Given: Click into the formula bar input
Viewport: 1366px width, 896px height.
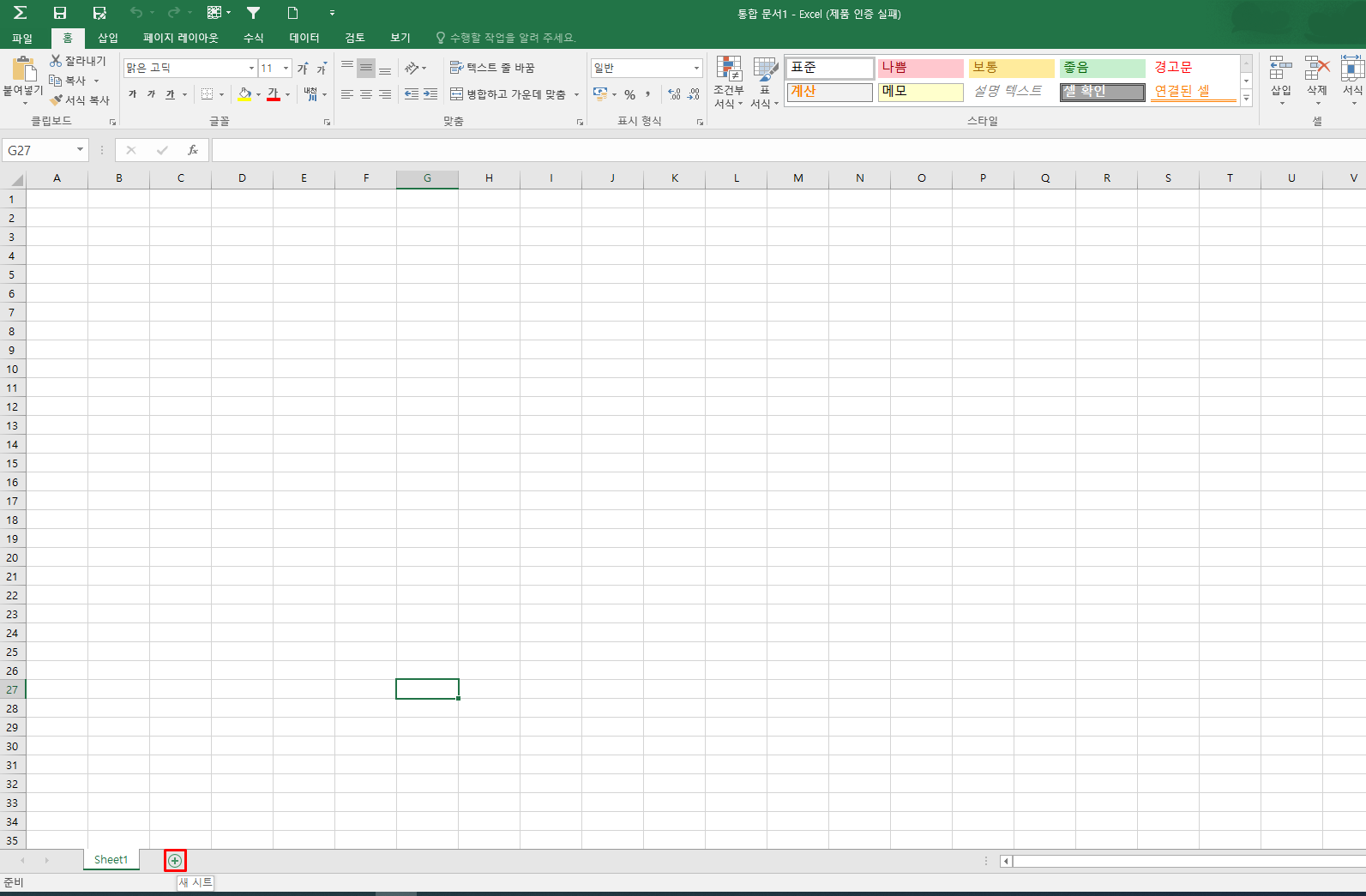Looking at the screenshot, I should pyautogui.click(x=787, y=150).
